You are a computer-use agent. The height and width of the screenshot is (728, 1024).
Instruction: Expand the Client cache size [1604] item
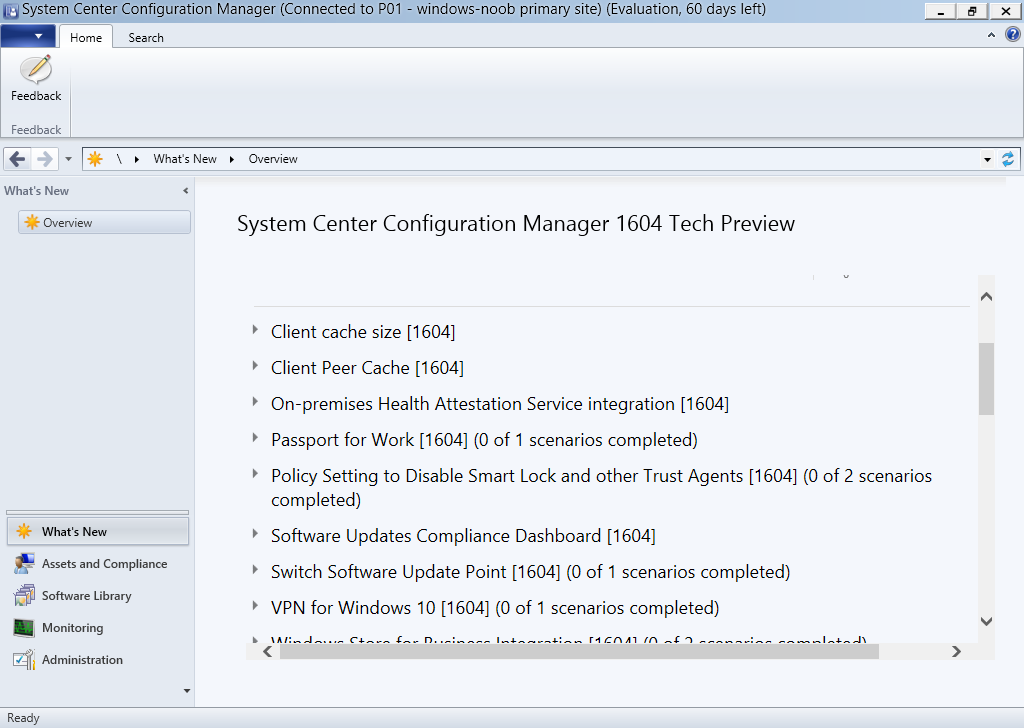pos(255,330)
